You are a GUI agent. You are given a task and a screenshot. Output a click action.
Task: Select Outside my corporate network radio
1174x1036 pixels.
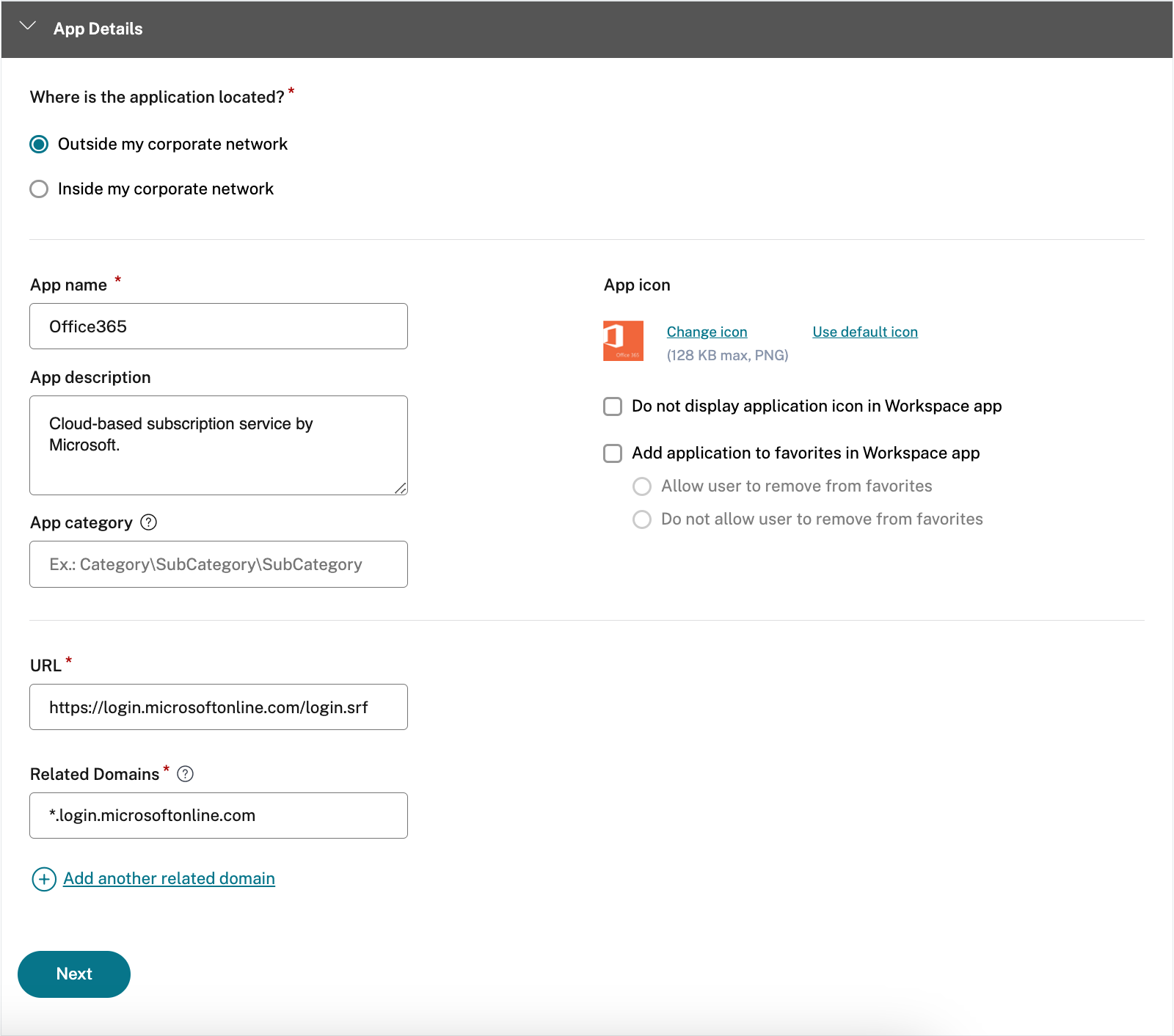(x=39, y=145)
